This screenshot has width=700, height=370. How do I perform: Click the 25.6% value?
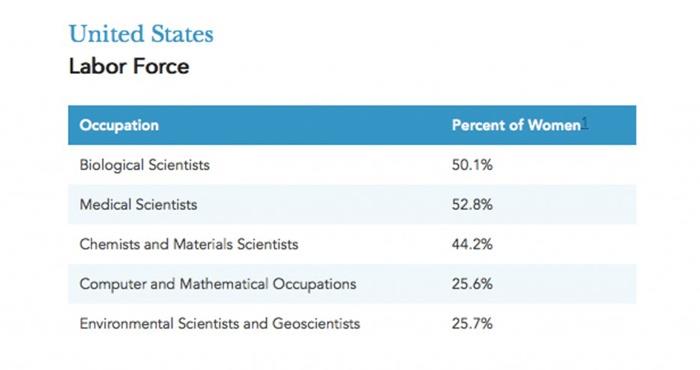pyautogui.click(x=472, y=284)
